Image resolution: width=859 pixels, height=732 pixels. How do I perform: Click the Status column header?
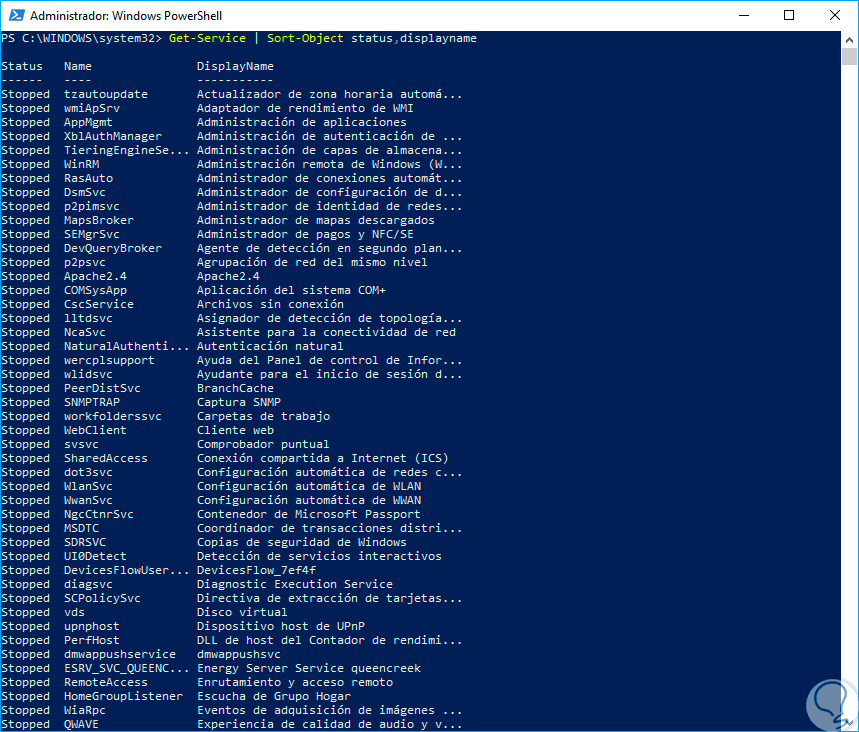[22, 66]
